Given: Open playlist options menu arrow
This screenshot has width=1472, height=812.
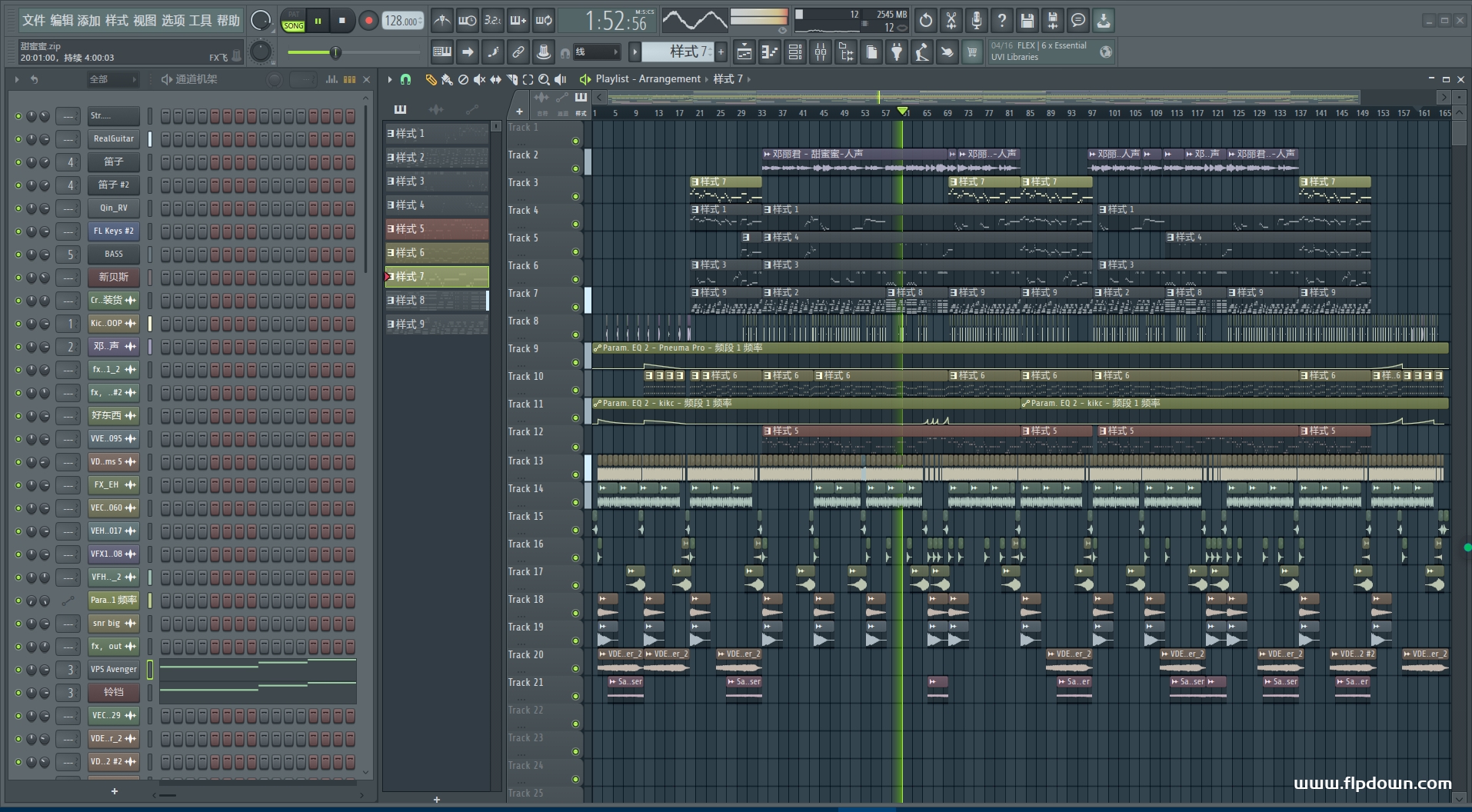Looking at the screenshot, I should point(390,79).
